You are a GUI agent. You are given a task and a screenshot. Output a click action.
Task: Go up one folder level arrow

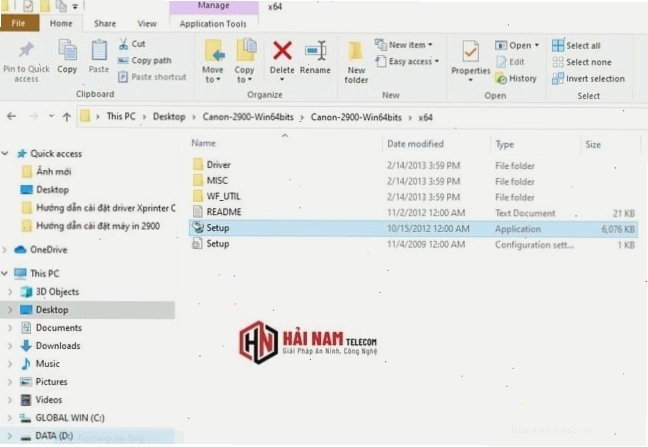coord(67,117)
